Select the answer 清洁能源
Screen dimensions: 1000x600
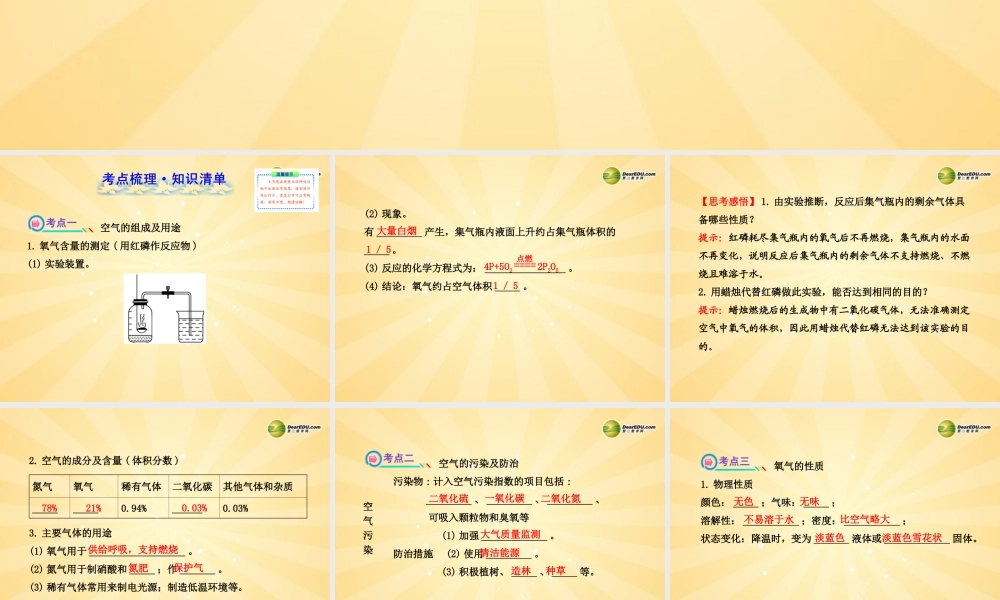click(x=501, y=553)
